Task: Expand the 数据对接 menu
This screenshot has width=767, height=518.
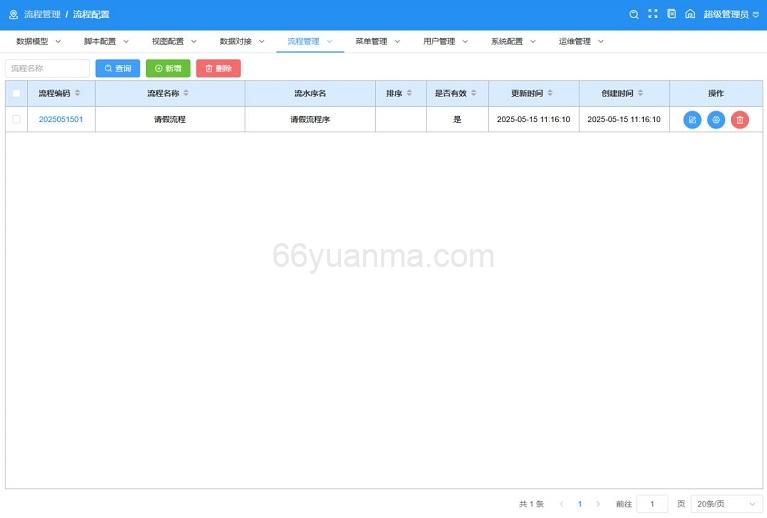Action: [242, 42]
